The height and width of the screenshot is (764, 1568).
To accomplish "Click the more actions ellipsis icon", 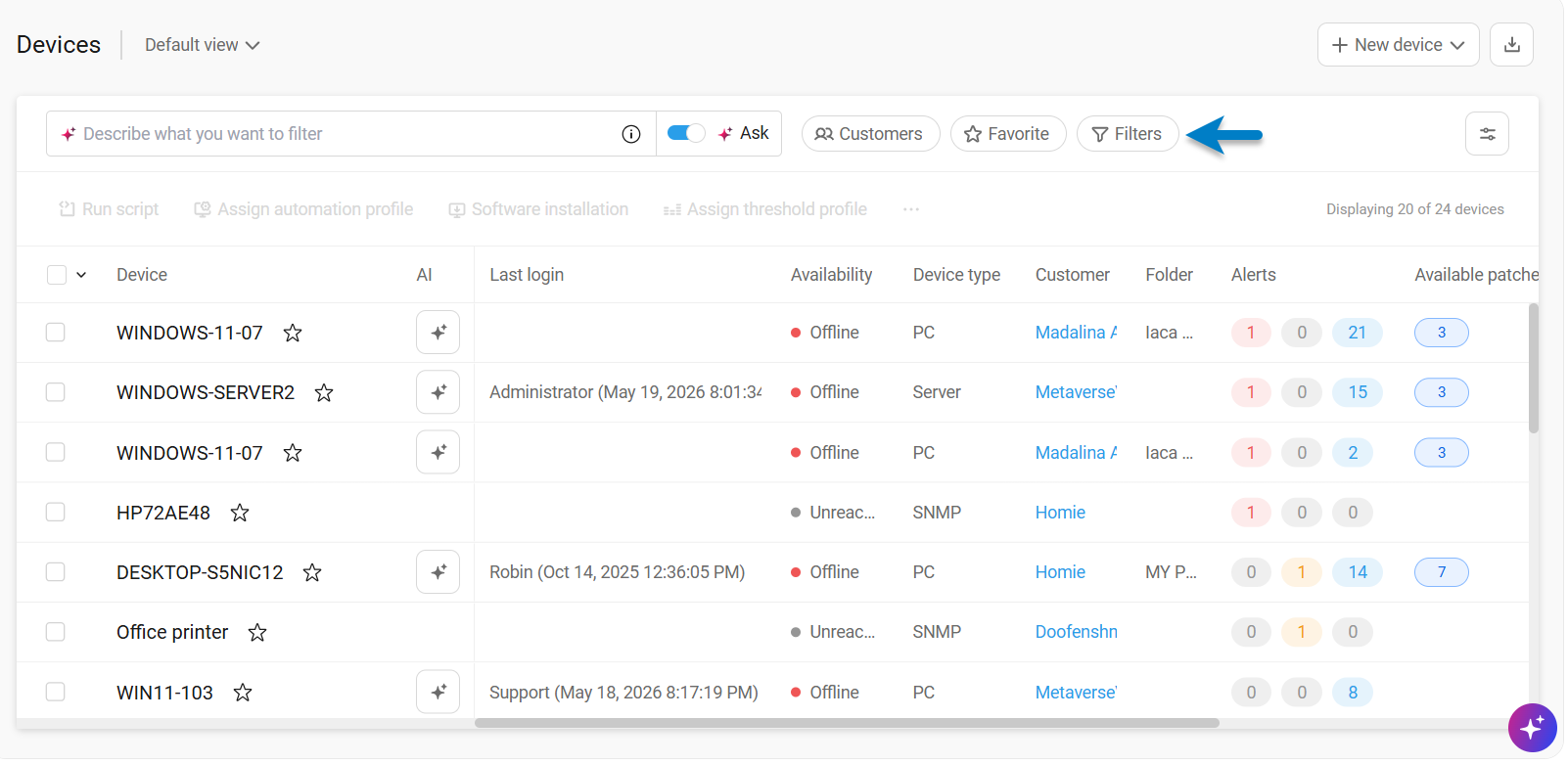I will point(911,209).
